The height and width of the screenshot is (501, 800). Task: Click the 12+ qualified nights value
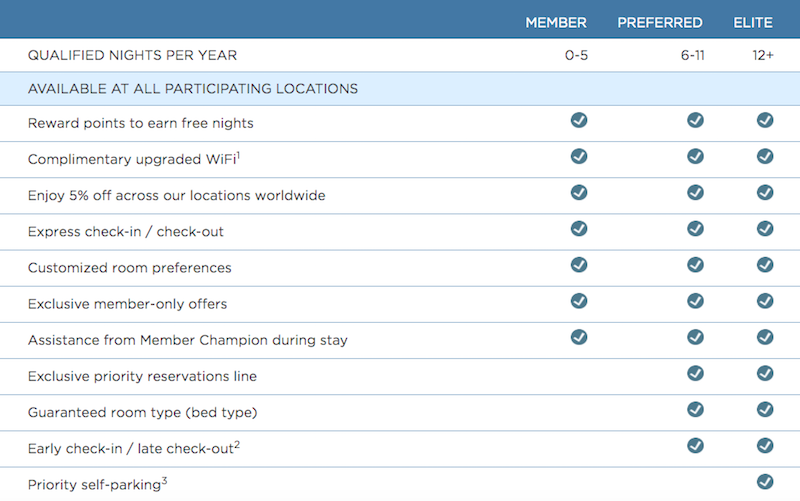[763, 55]
